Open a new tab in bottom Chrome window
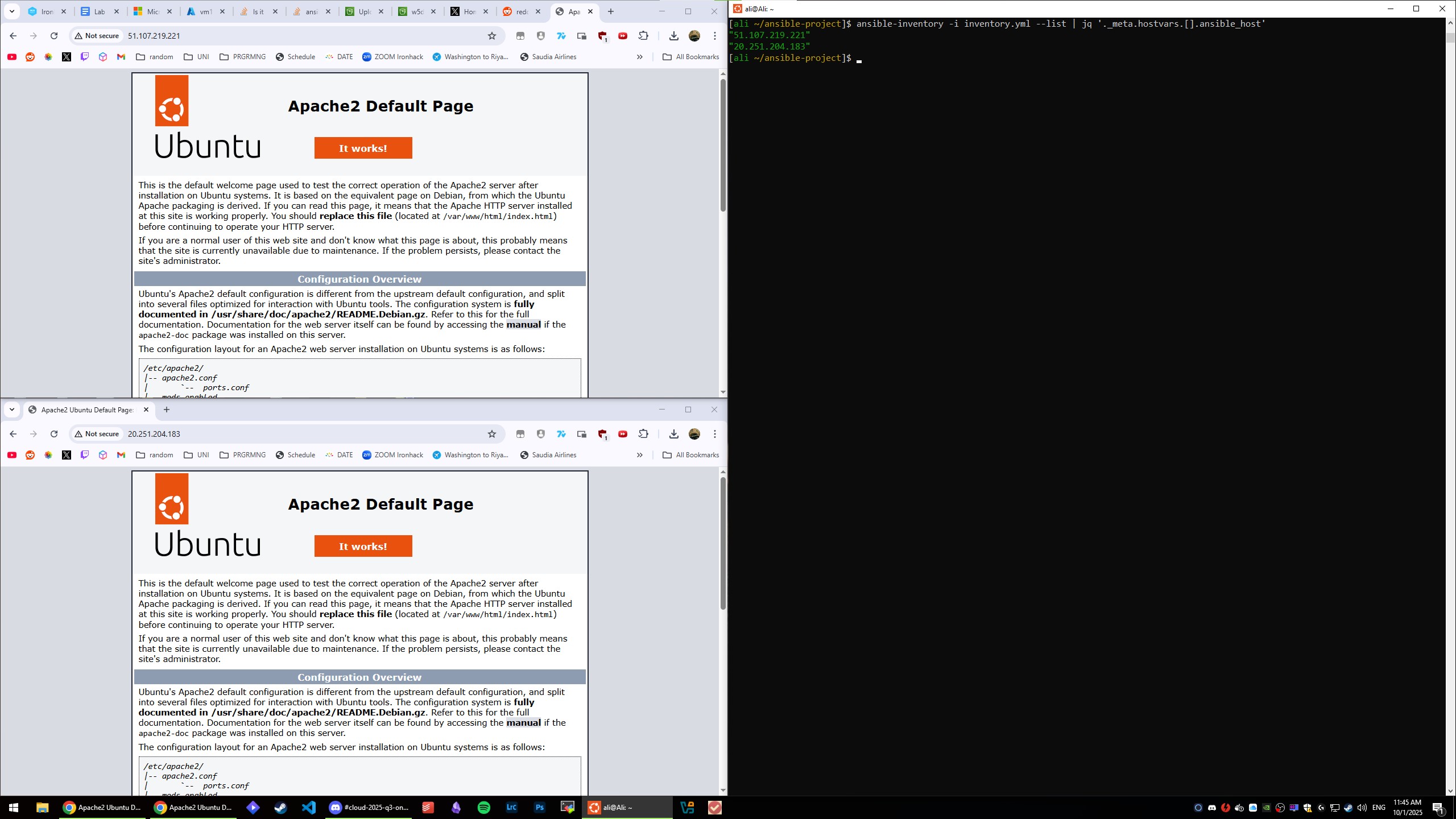 pyautogui.click(x=167, y=409)
